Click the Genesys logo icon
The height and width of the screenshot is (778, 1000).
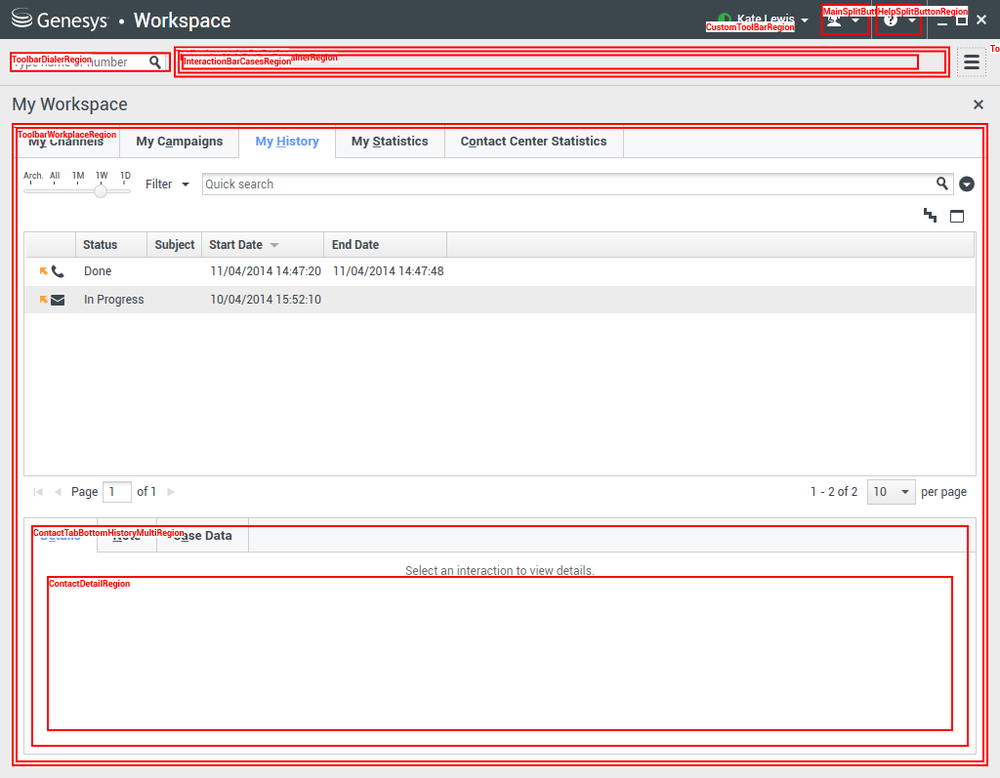click(x=22, y=18)
